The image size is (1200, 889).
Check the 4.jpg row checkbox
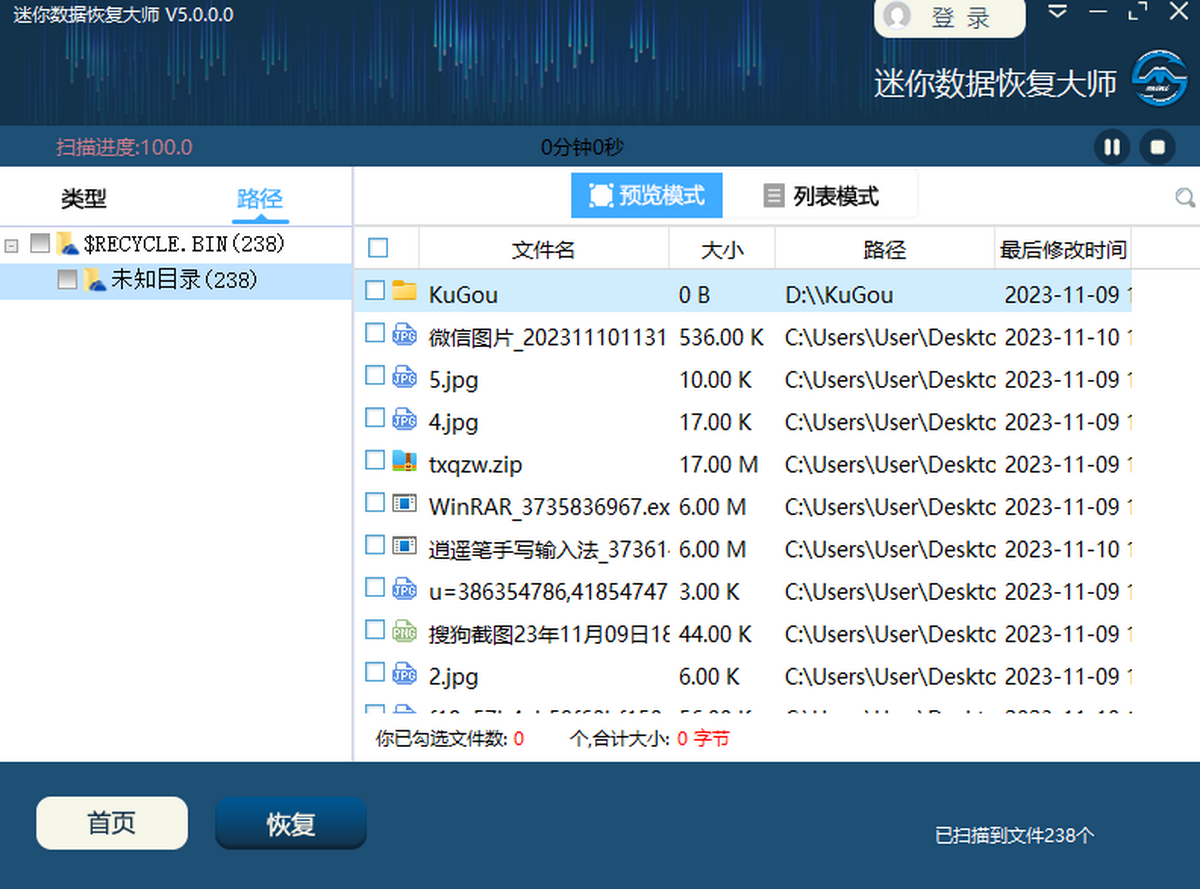click(375, 417)
